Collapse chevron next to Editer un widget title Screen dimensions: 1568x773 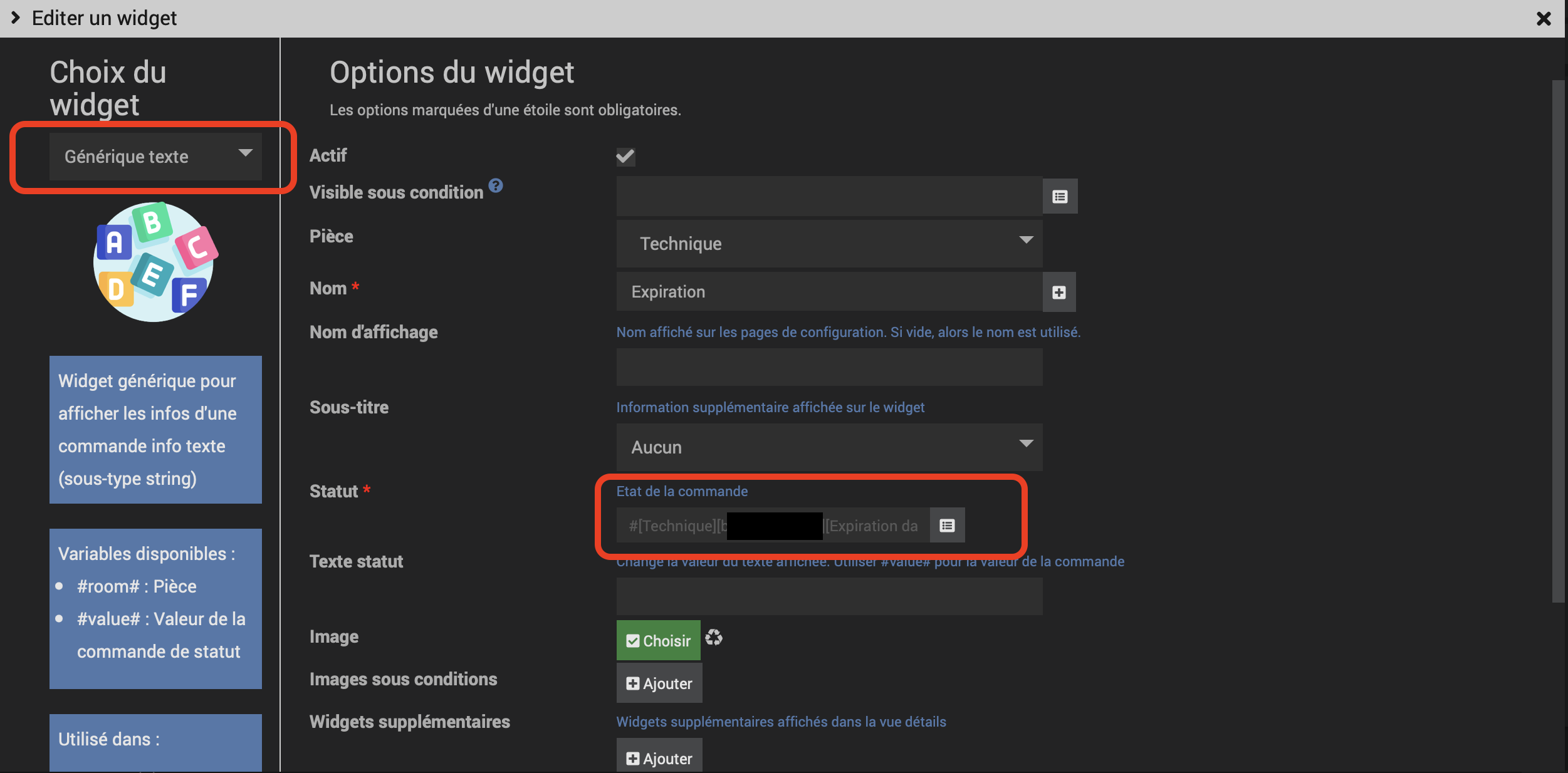[16, 18]
